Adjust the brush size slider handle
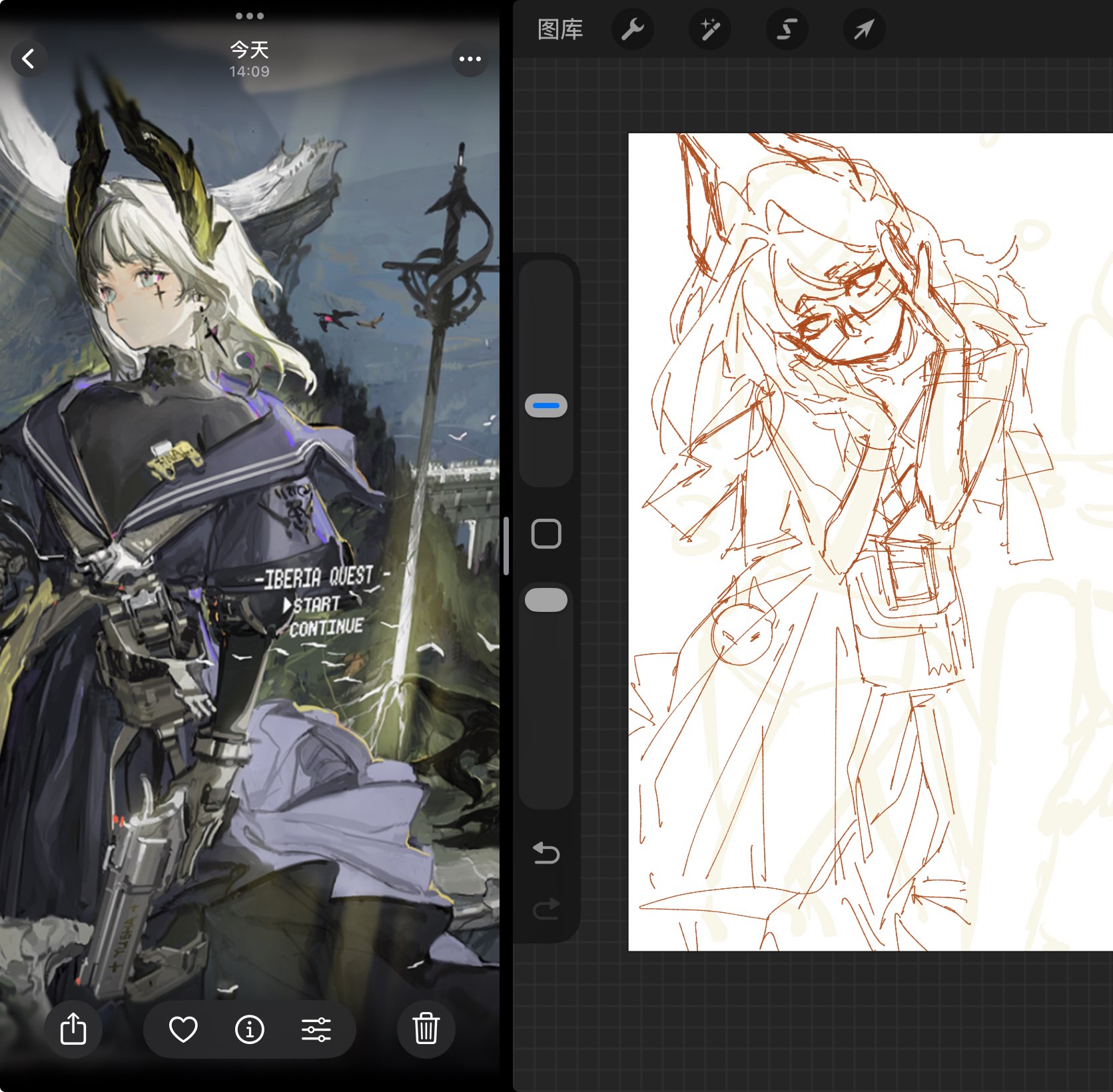The image size is (1113, 1092). (546, 406)
